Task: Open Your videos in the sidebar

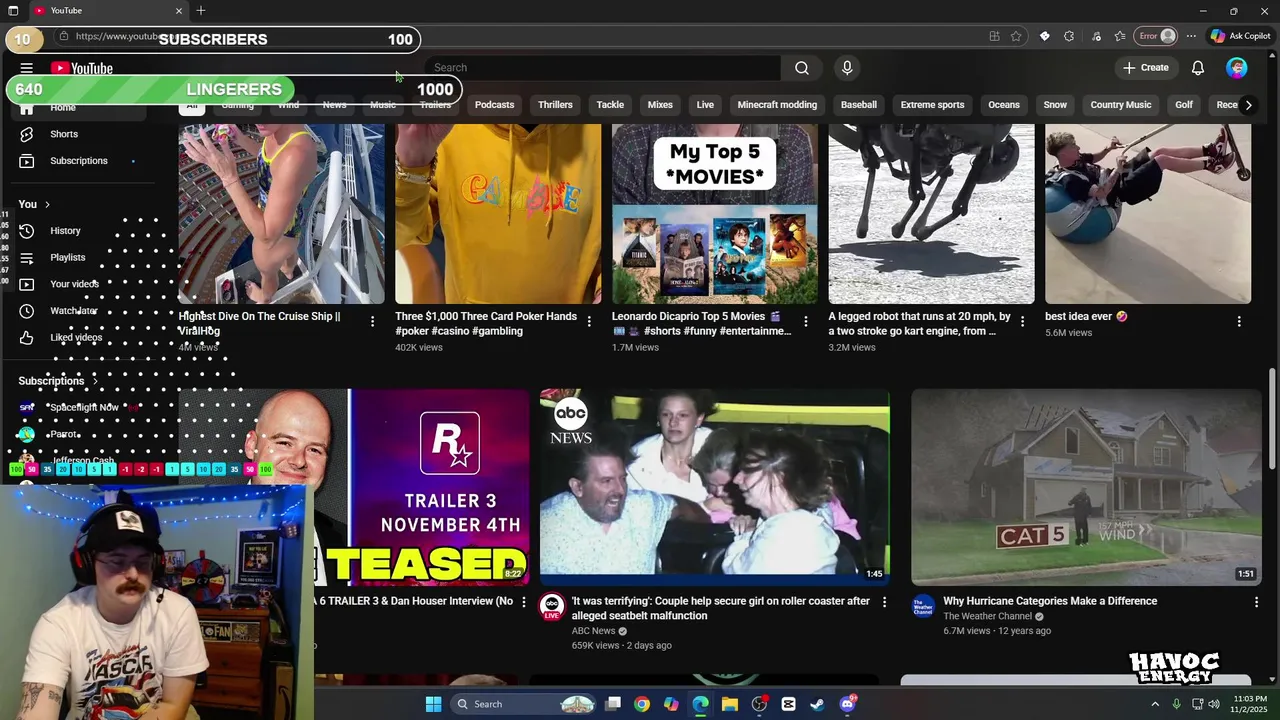Action: pyautogui.click(x=74, y=284)
